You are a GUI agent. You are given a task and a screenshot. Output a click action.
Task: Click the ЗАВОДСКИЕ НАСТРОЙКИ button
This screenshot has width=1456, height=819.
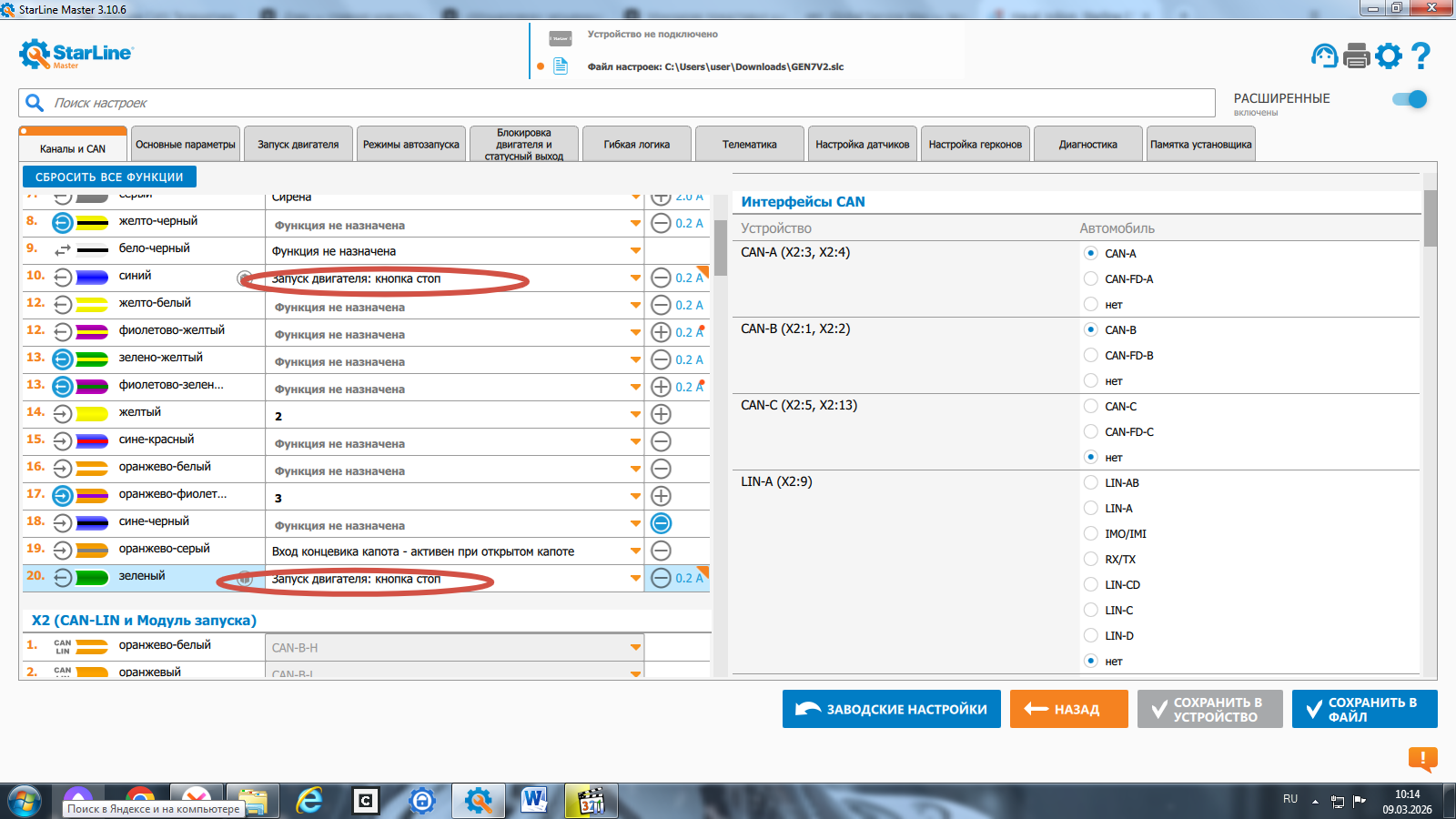pyautogui.click(x=891, y=709)
